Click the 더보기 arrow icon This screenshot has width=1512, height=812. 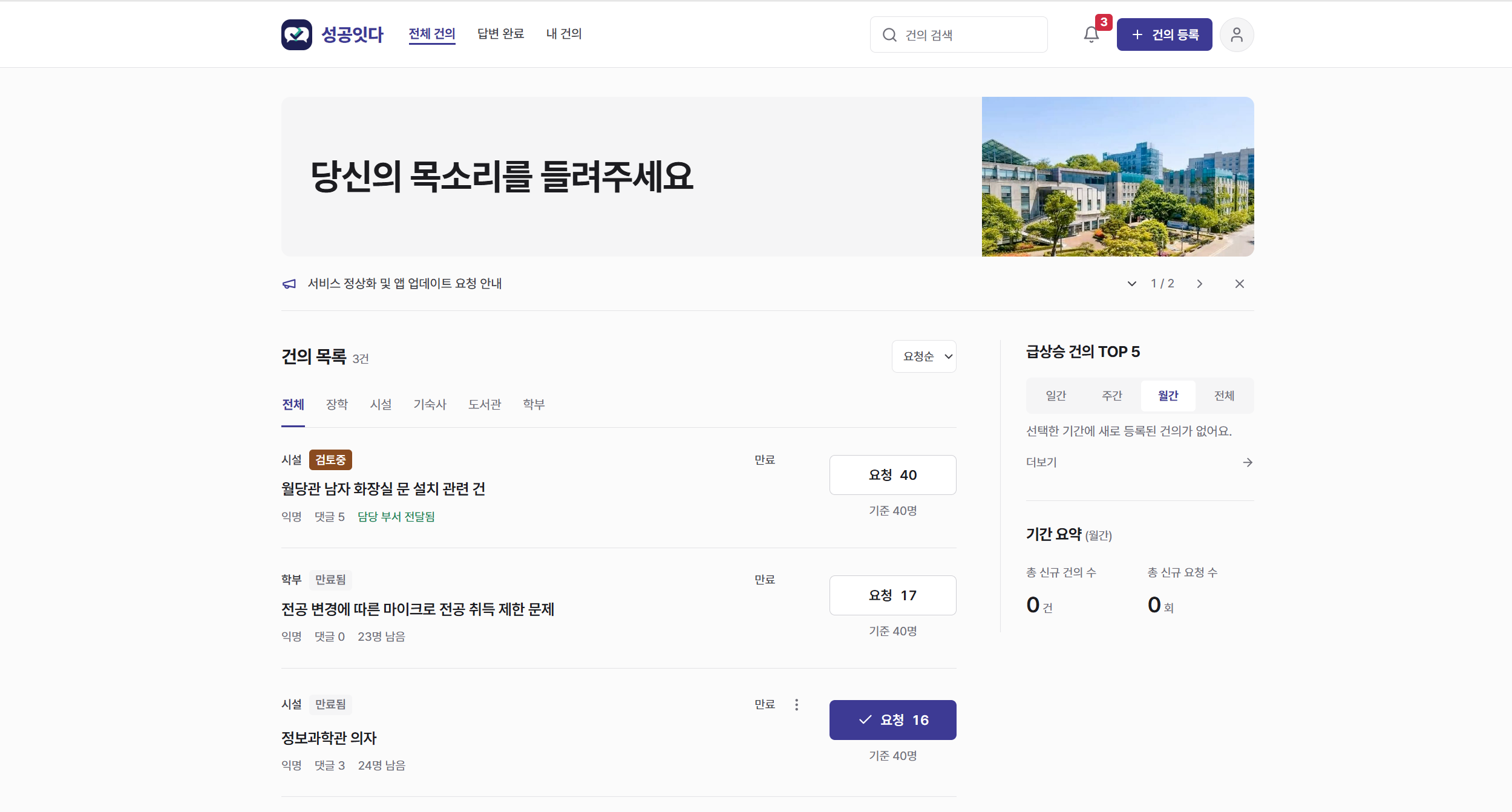click(x=1248, y=462)
